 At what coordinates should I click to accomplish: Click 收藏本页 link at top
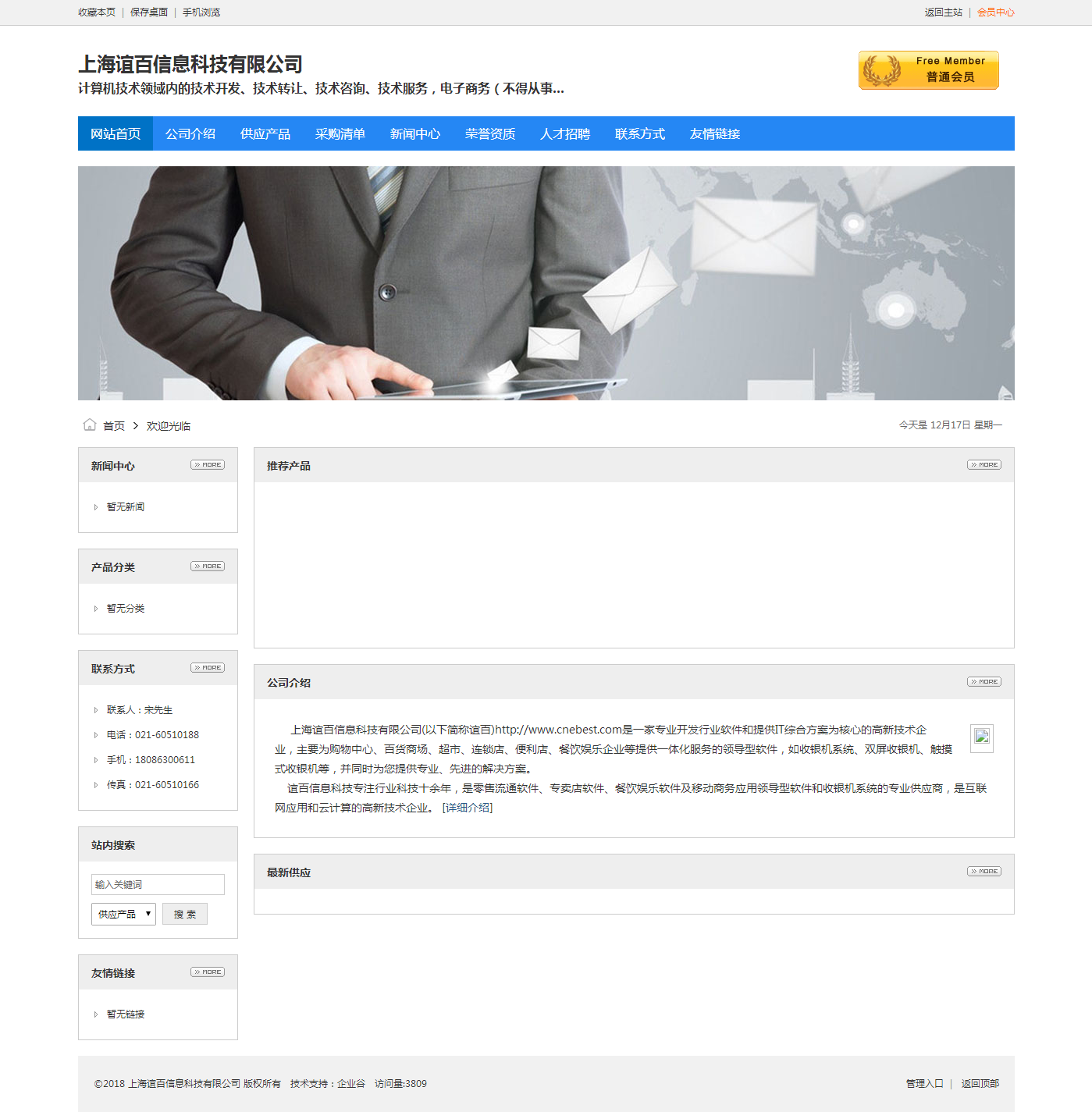pyautogui.click(x=97, y=12)
